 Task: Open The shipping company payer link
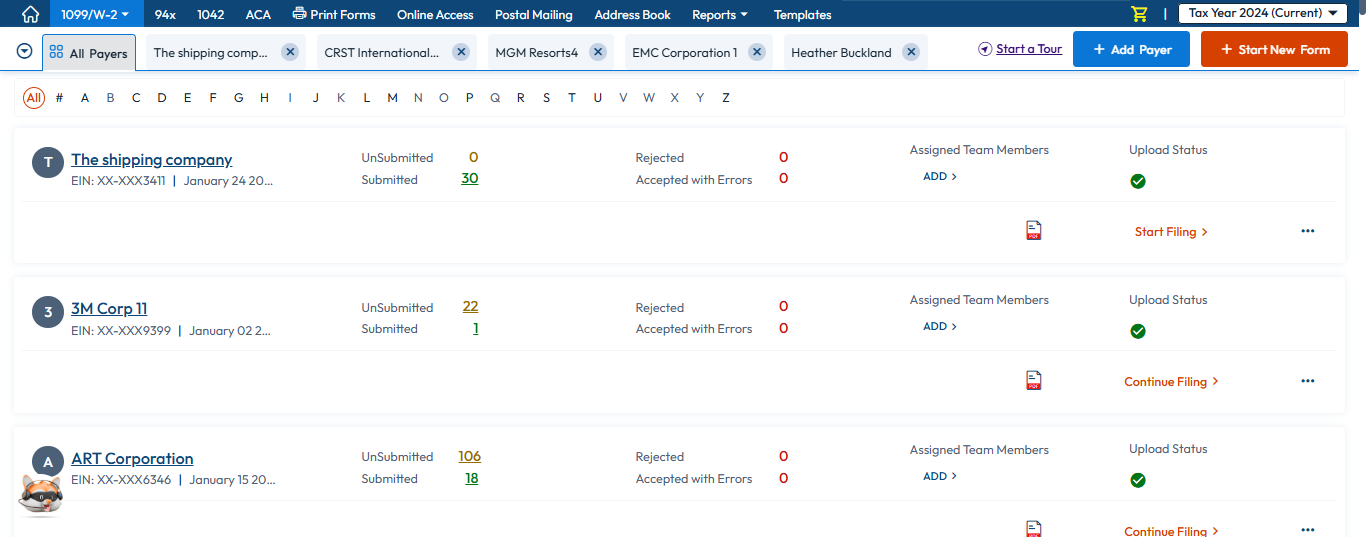(x=152, y=159)
